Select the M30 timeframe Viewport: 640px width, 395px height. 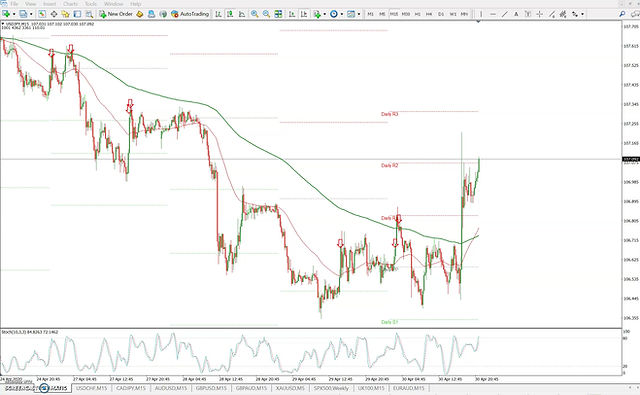click(x=406, y=14)
